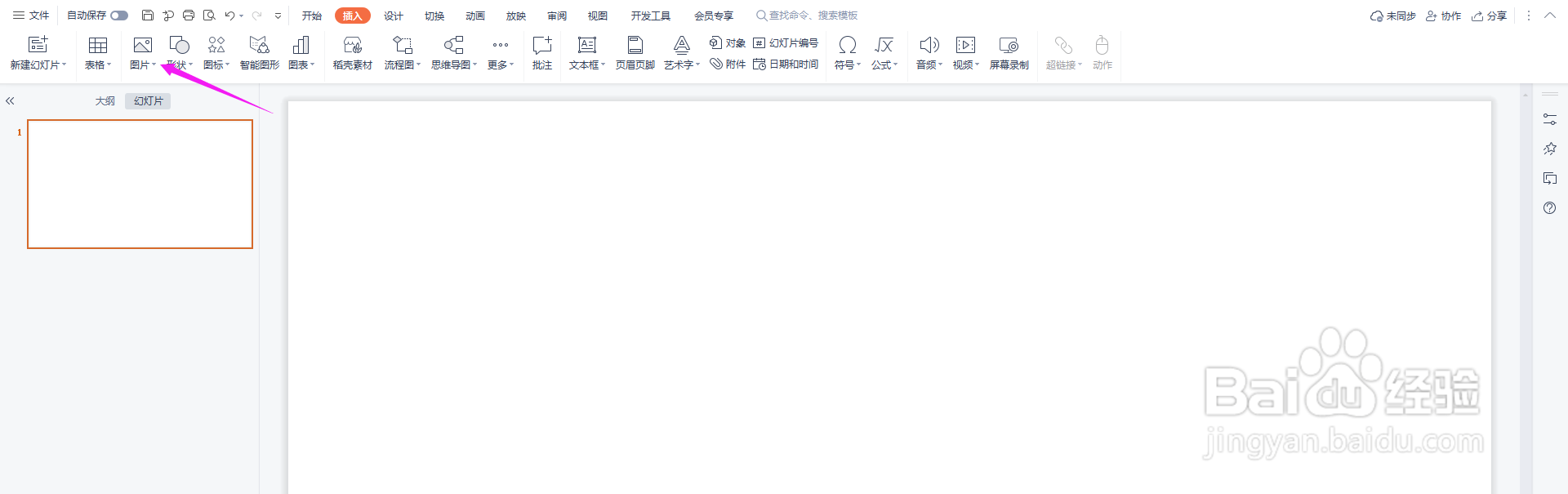Screen dimensions: 1568x494
Task: Switch to the 视图 tab
Action: 598,16
